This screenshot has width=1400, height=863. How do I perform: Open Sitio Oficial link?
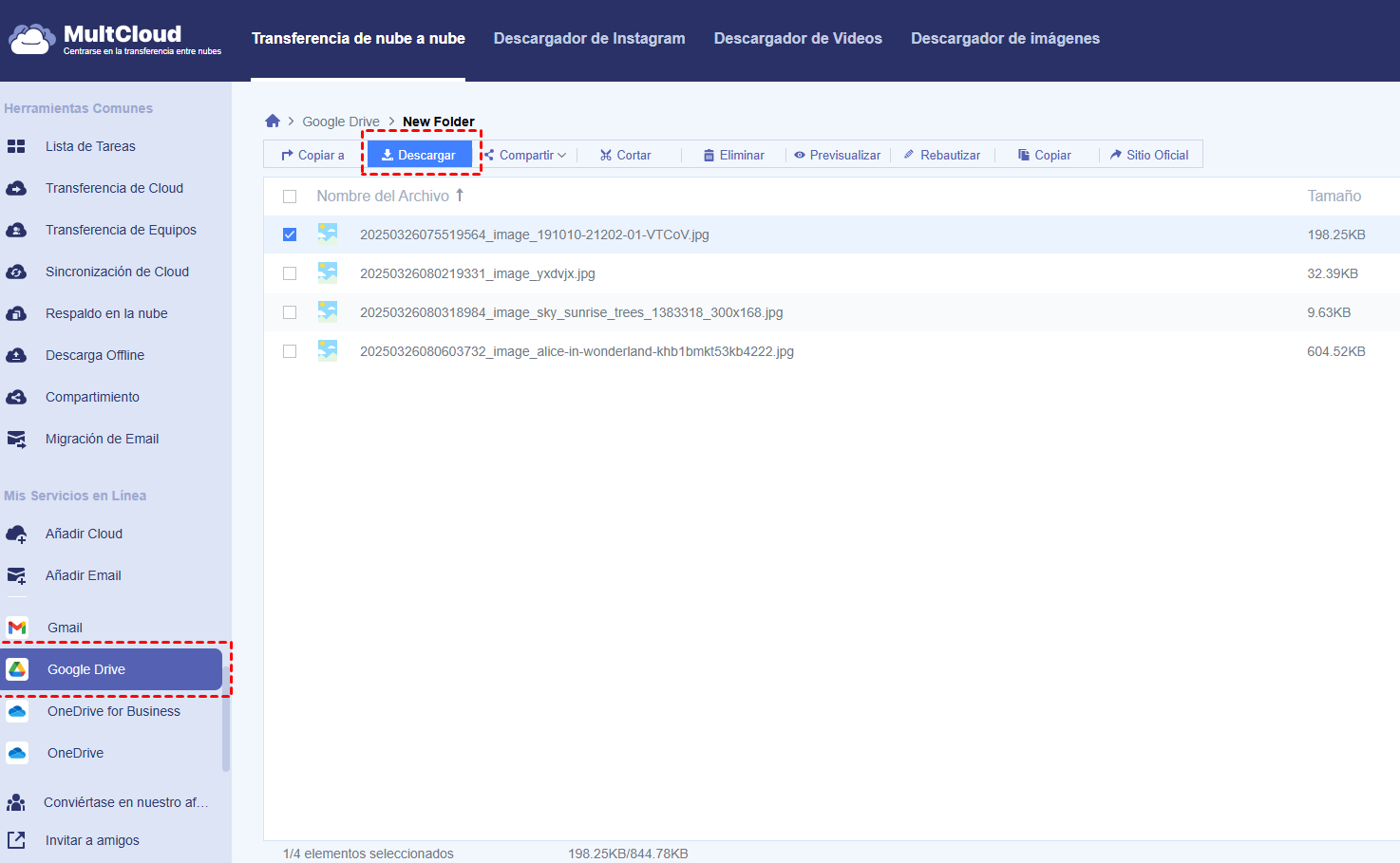(1149, 155)
